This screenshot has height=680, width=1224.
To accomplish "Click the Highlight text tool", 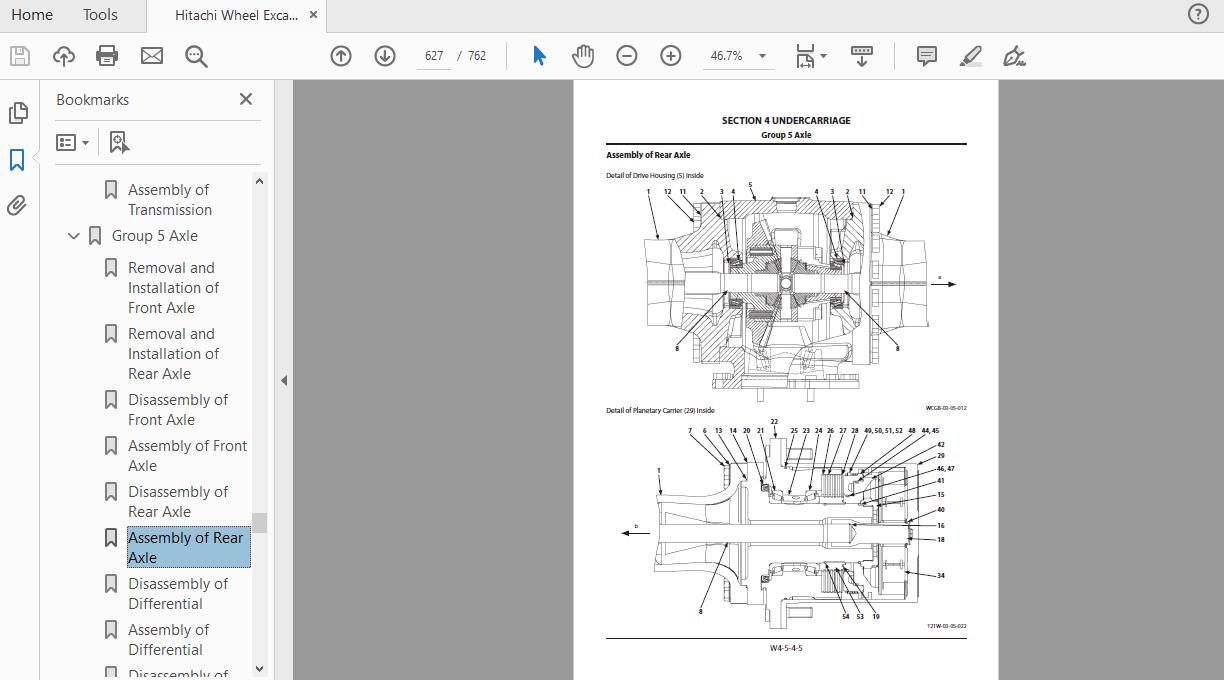I will 969,56.
